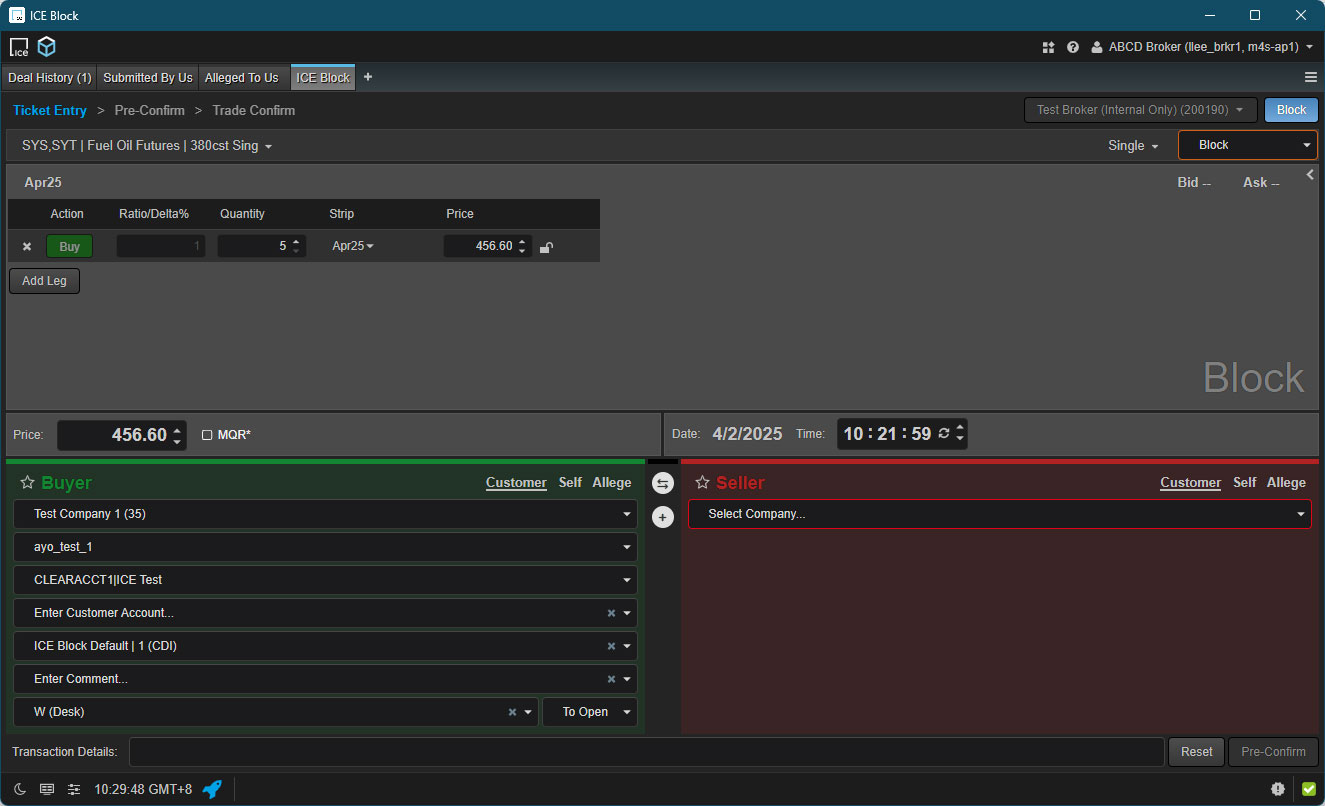Screen dimensions: 1325x806
Task: Click the rocket icon in status bar
Action: click(212, 789)
